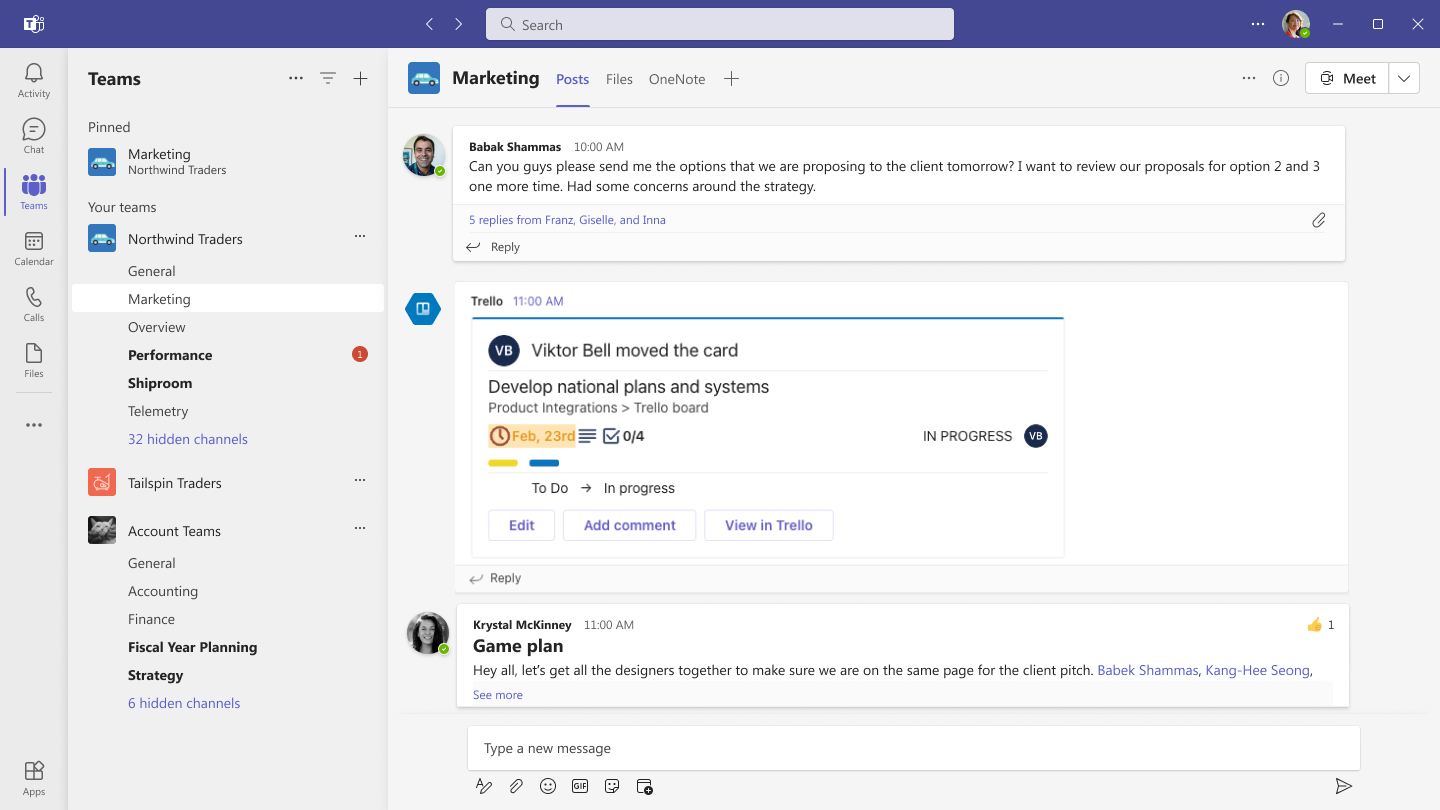The image size is (1440, 810).
Task: Open the sticker picker
Action: point(612,786)
